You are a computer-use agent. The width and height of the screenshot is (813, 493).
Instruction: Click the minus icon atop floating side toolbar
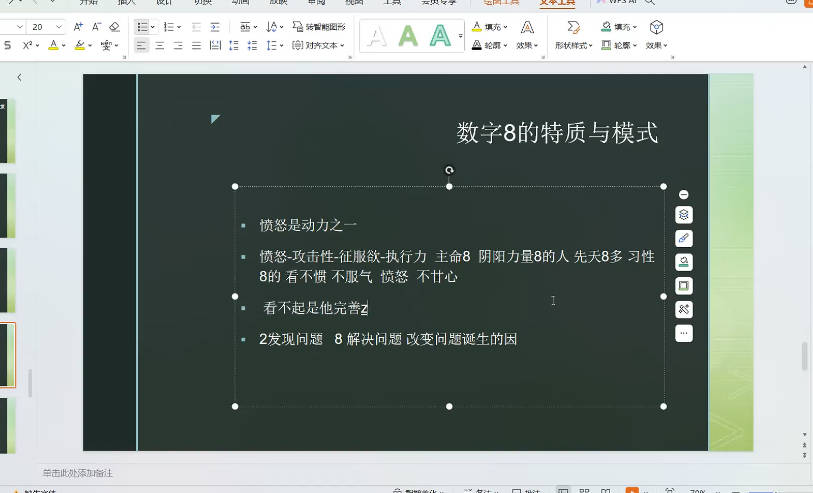point(684,194)
